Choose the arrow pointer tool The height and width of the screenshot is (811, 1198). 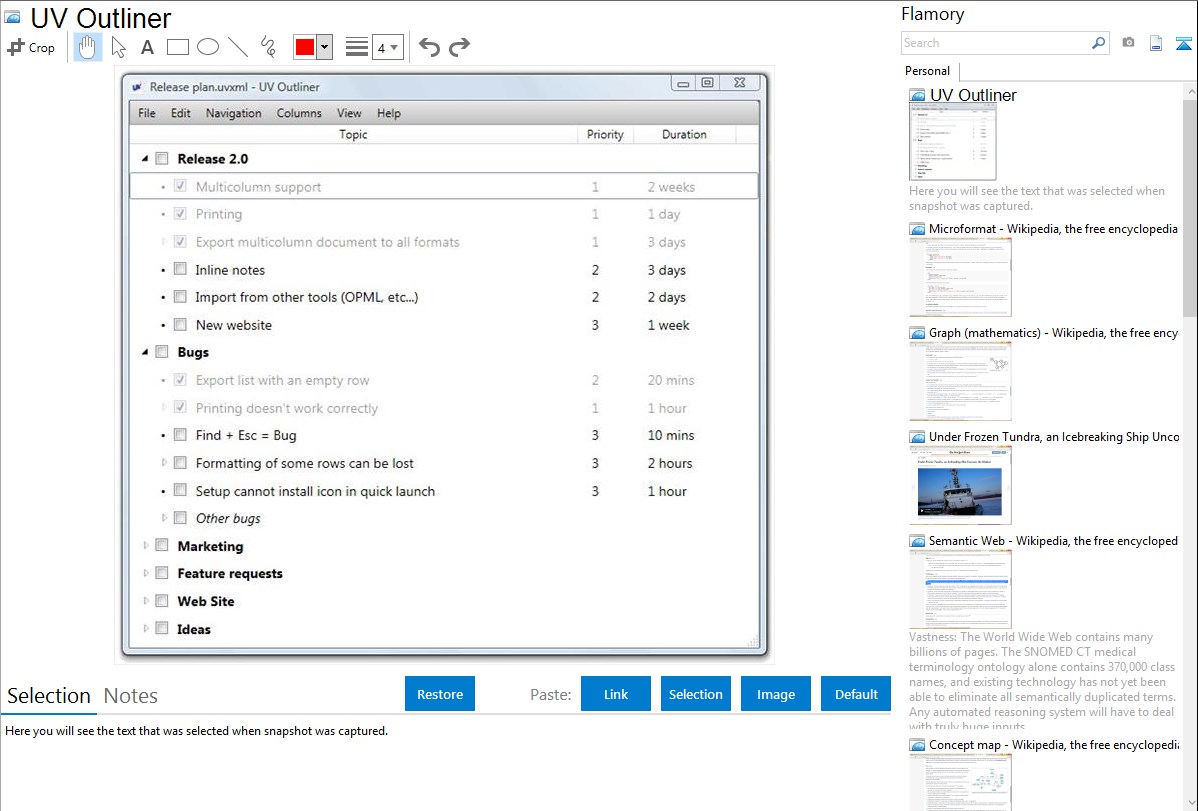point(119,47)
